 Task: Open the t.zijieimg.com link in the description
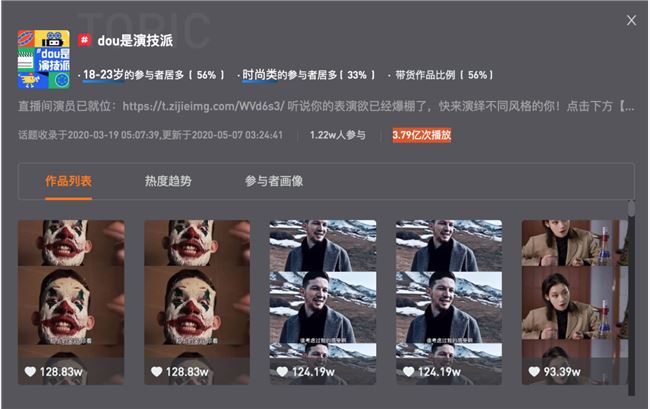point(203,106)
